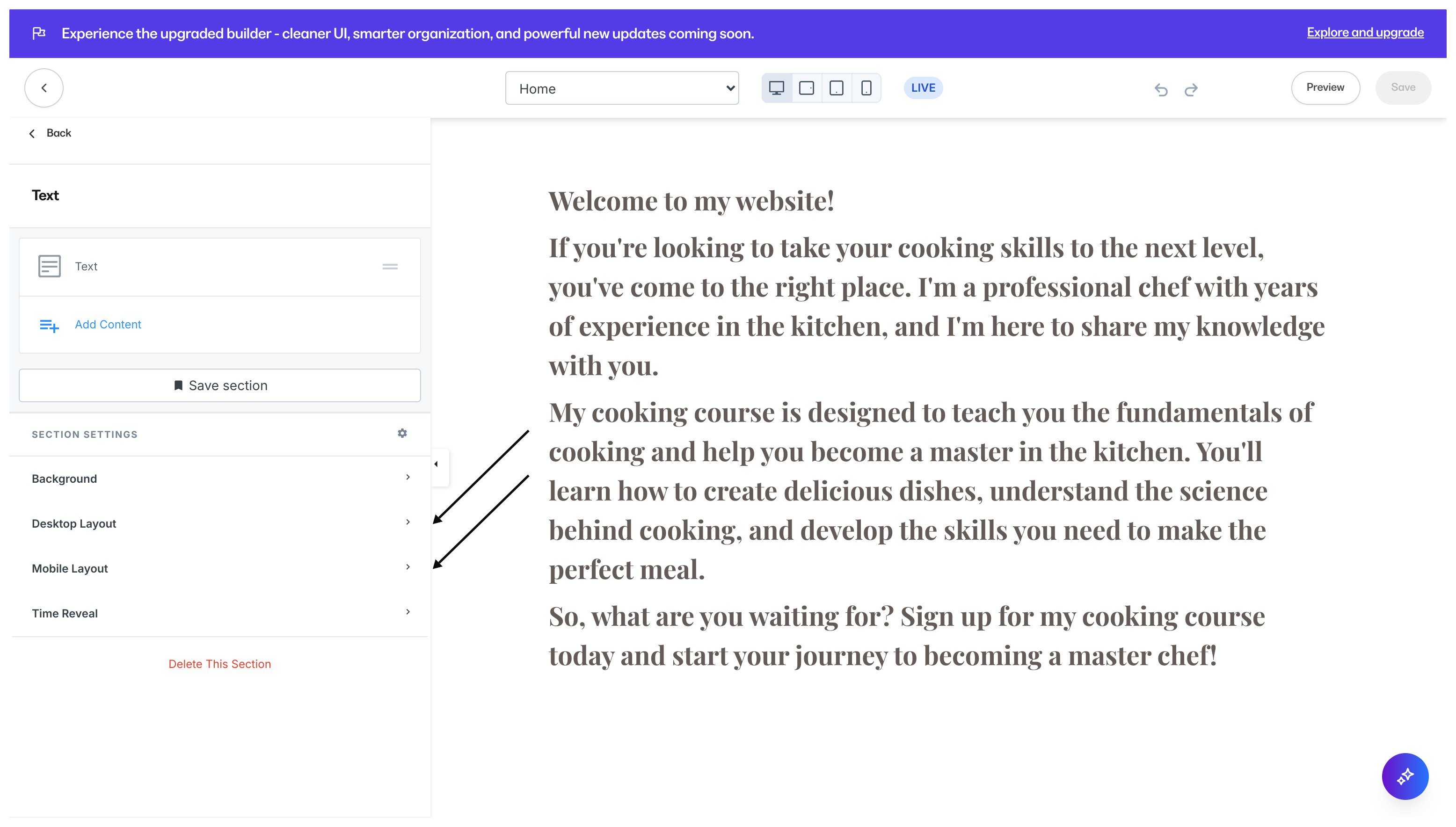The image size is (1456, 827).
Task: Open section settings gear icon
Action: coord(402,433)
